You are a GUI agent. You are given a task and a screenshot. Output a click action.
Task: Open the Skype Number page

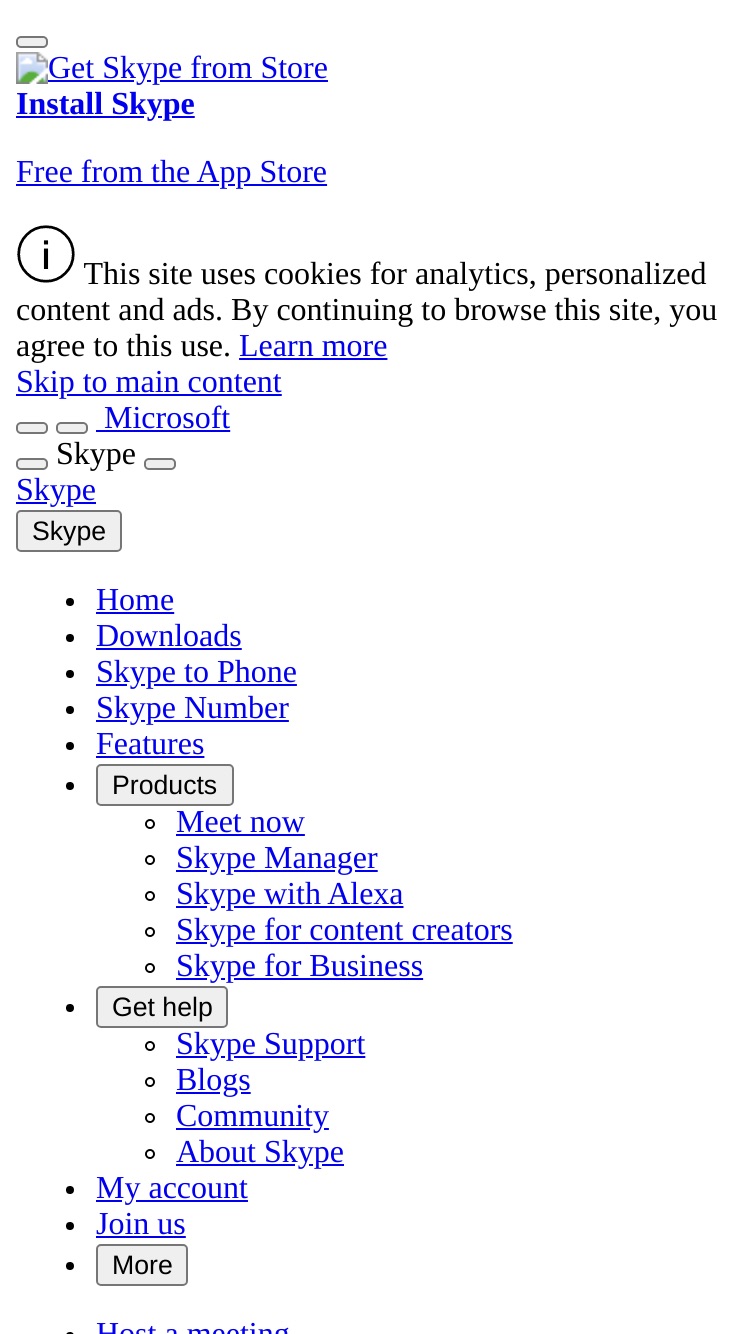192,708
